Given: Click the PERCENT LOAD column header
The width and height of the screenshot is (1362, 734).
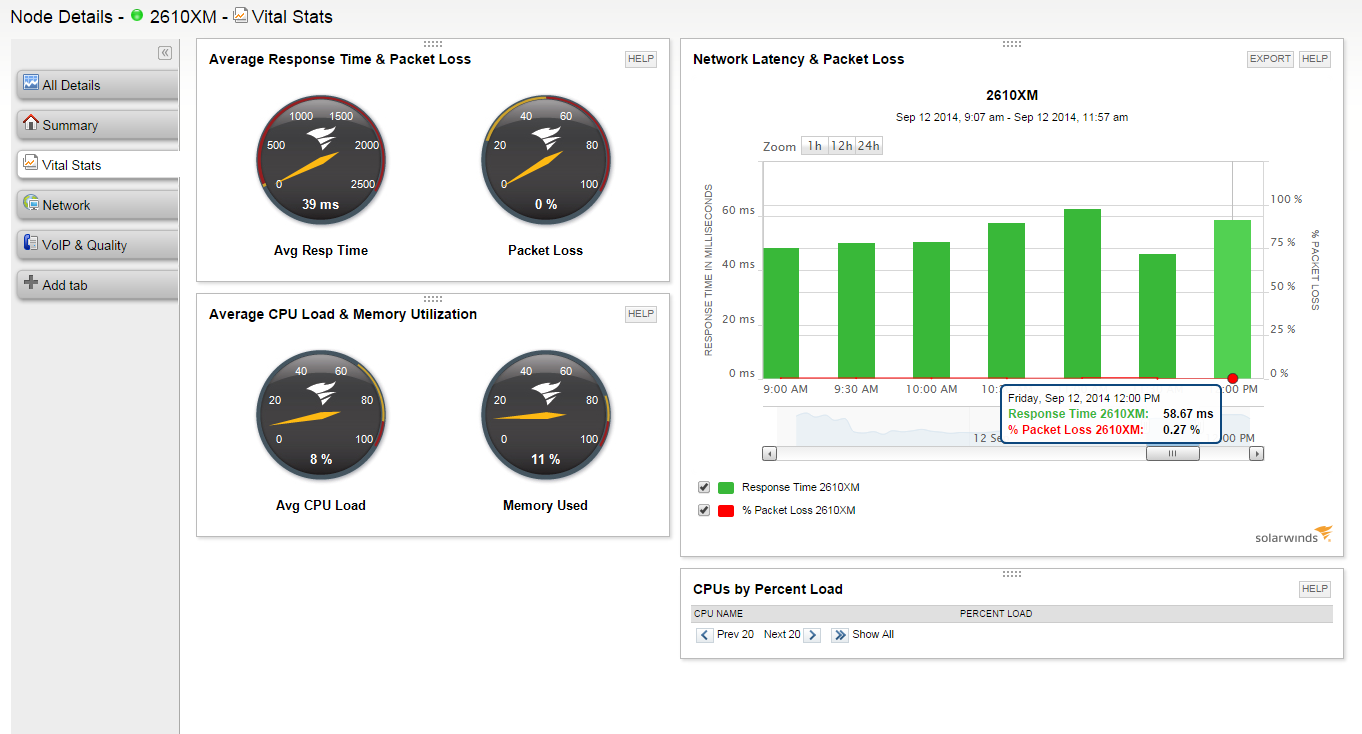Looking at the screenshot, I should coord(996,614).
